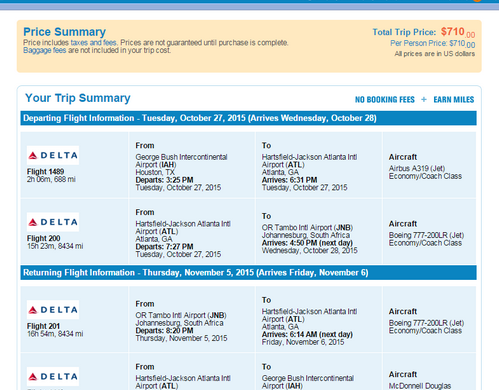499x390 pixels.
Task: Click 2h 06m, 688 mi duration text
Action: click(x=51, y=179)
